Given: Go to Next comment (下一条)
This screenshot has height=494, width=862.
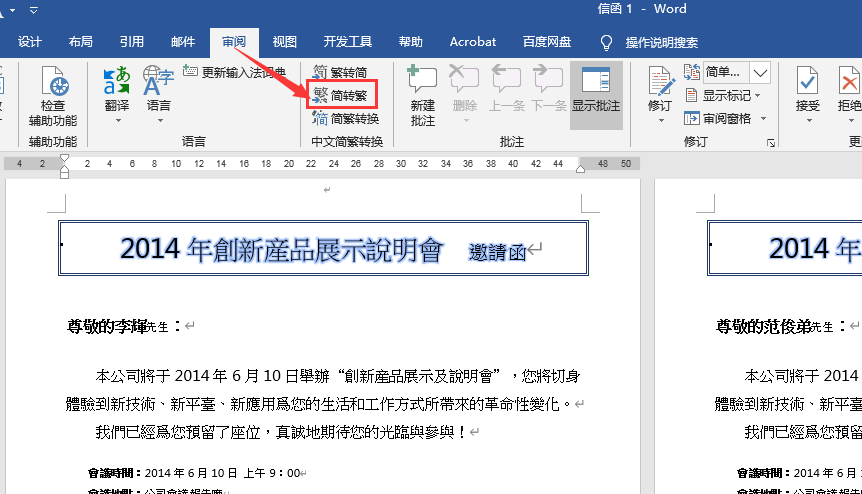Looking at the screenshot, I should tap(548, 89).
